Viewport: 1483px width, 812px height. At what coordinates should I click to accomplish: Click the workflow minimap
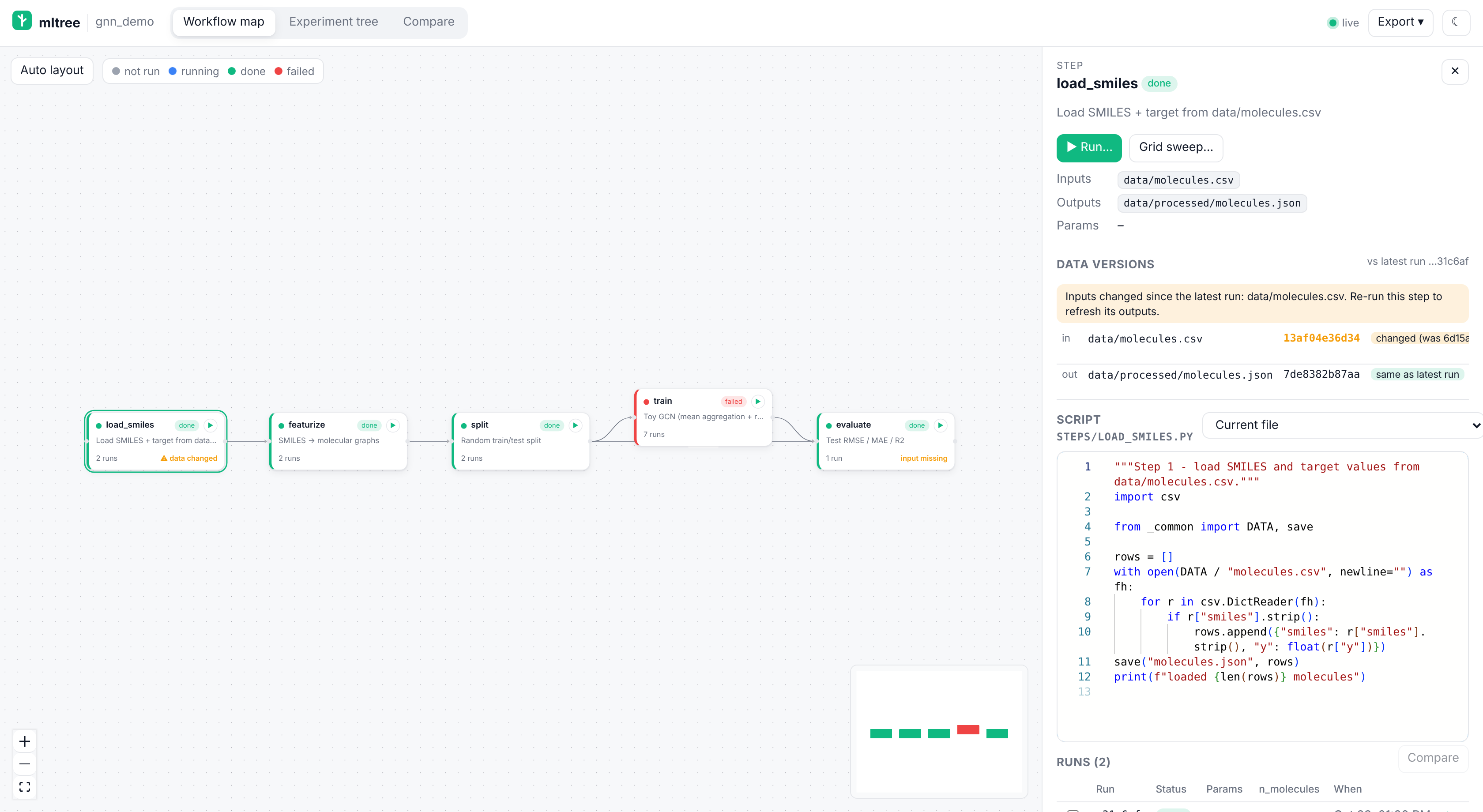pos(939,731)
